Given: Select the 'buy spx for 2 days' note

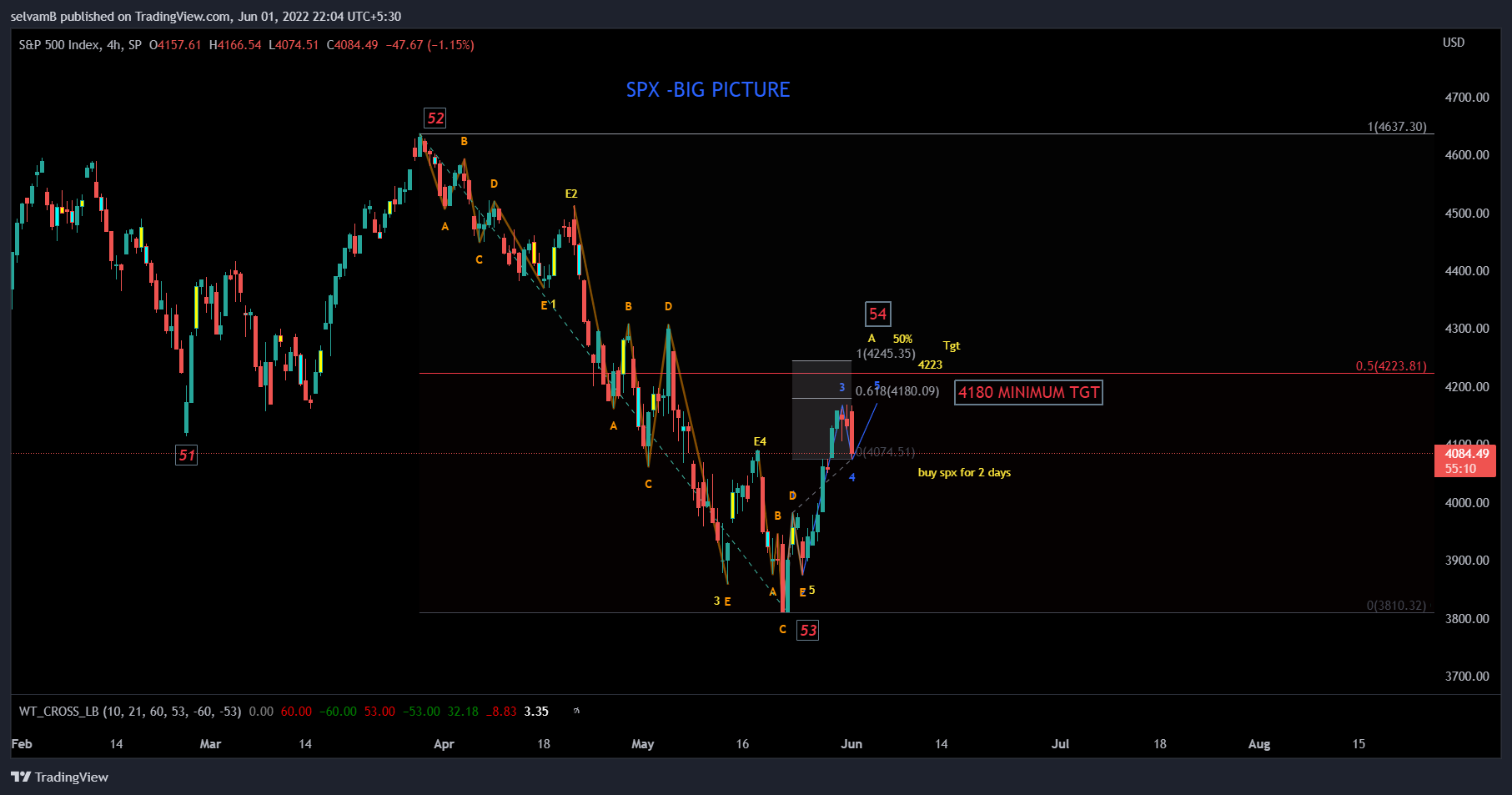Looking at the screenshot, I should (964, 472).
